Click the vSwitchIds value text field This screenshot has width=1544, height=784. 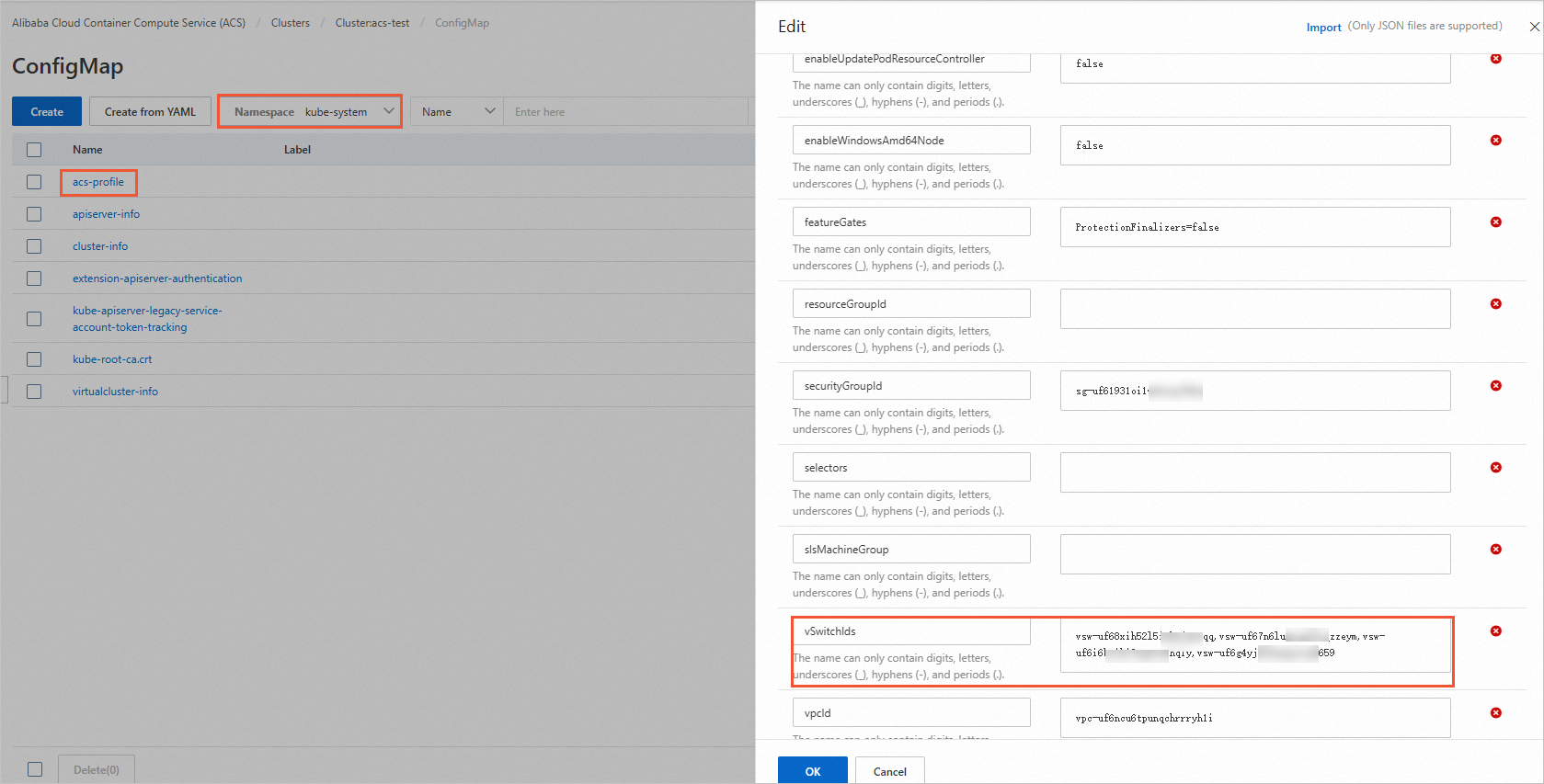(1254, 645)
